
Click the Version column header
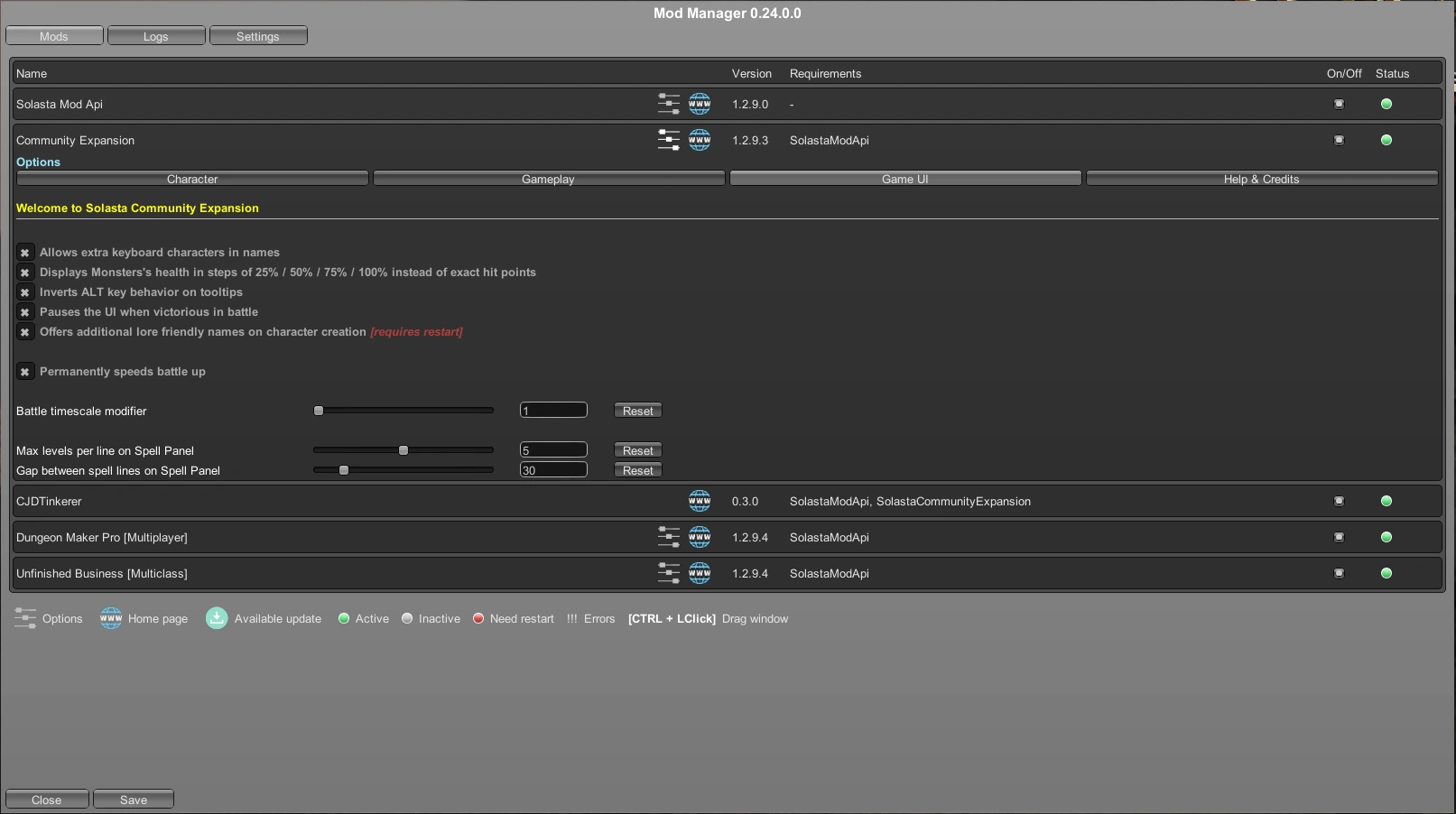coord(752,74)
